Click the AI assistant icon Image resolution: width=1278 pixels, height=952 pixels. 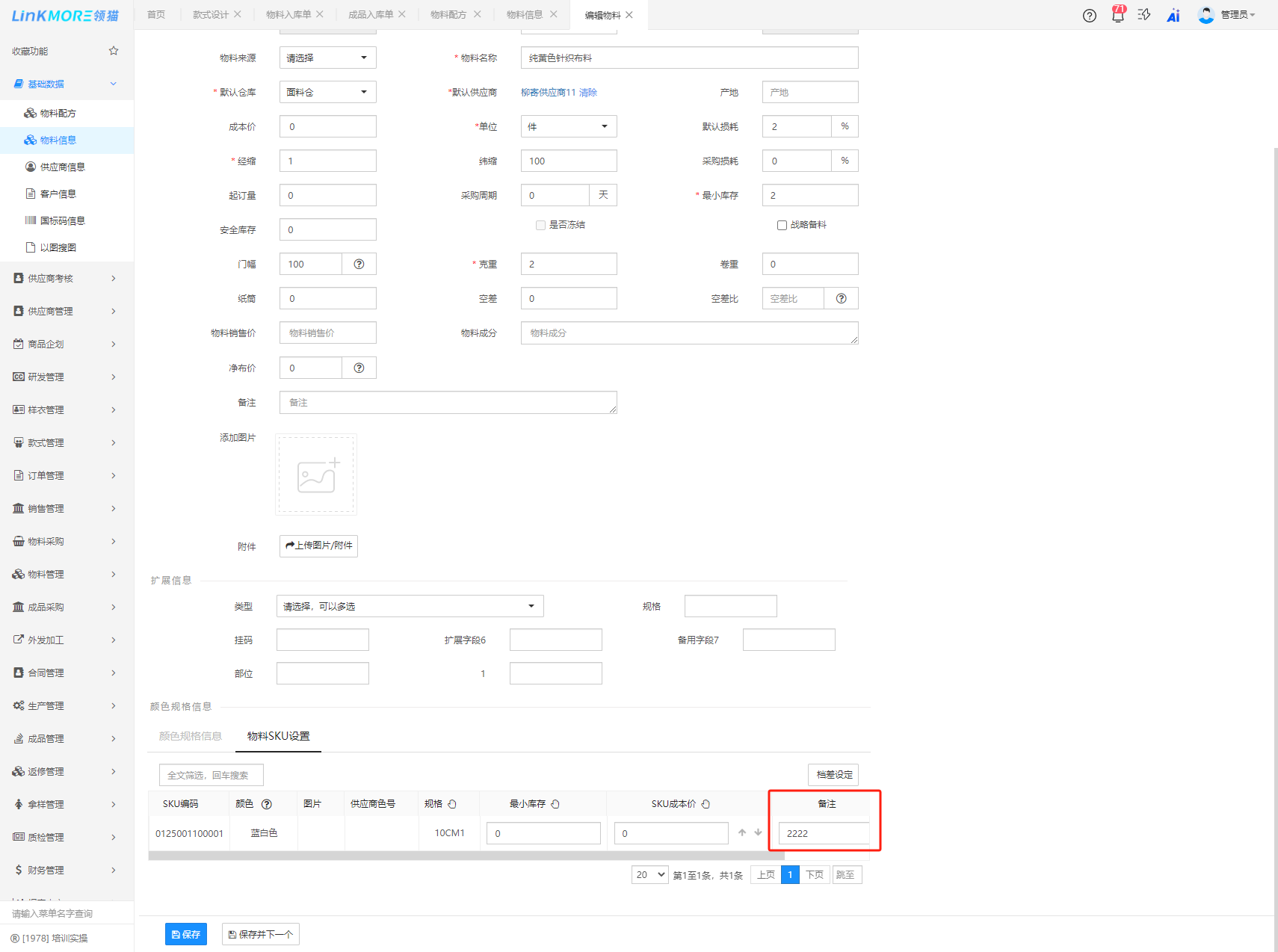pos(1173,15)
